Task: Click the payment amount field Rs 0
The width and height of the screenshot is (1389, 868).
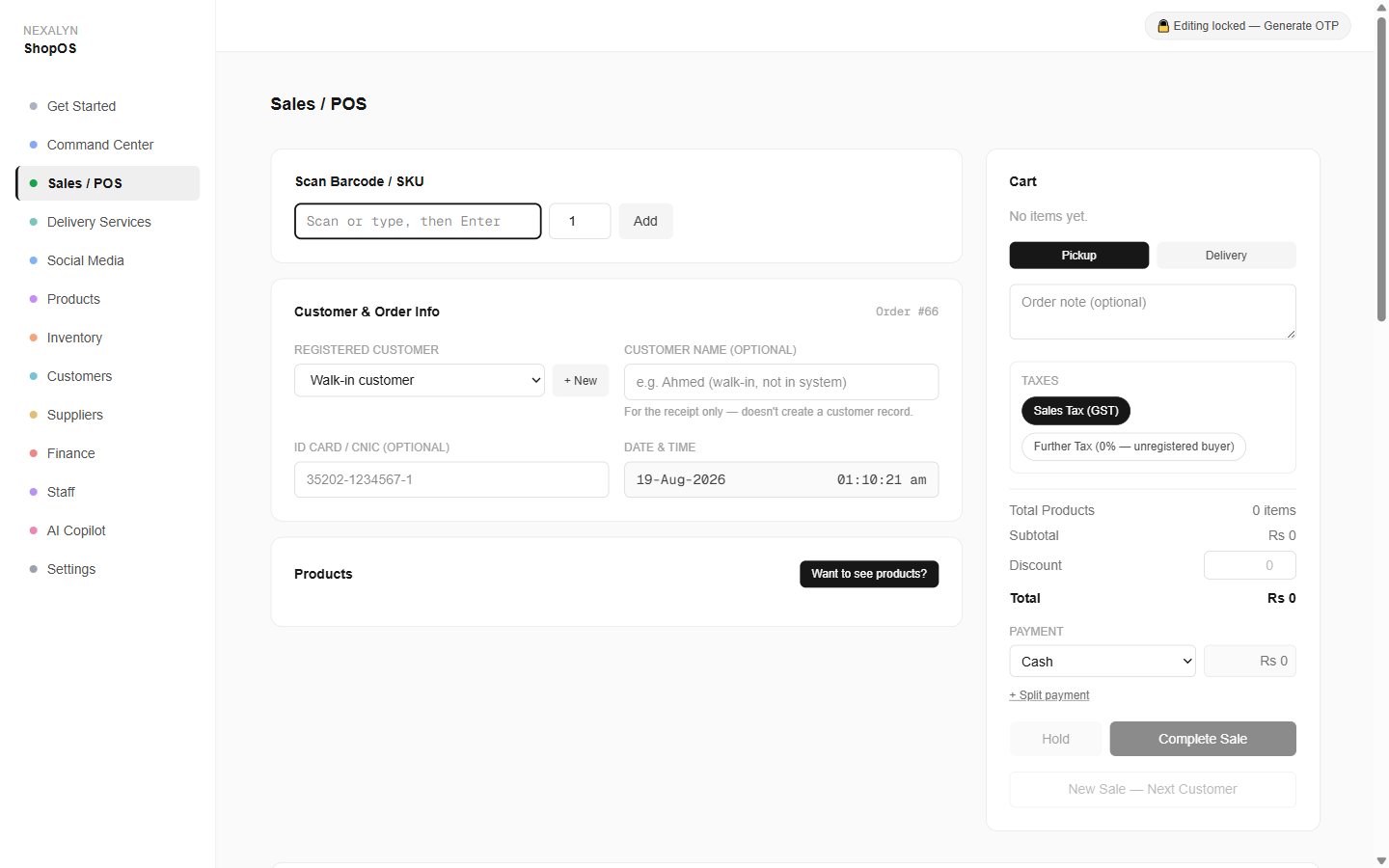Action: 1250,661
